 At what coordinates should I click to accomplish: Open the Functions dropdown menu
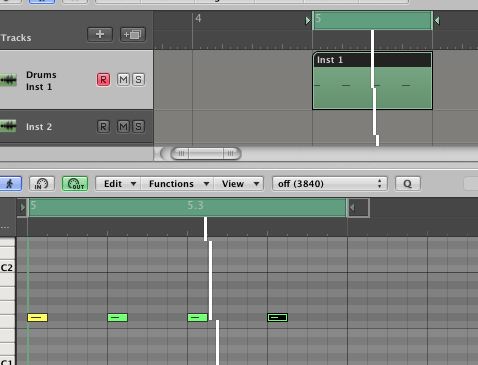click(177, 184)
